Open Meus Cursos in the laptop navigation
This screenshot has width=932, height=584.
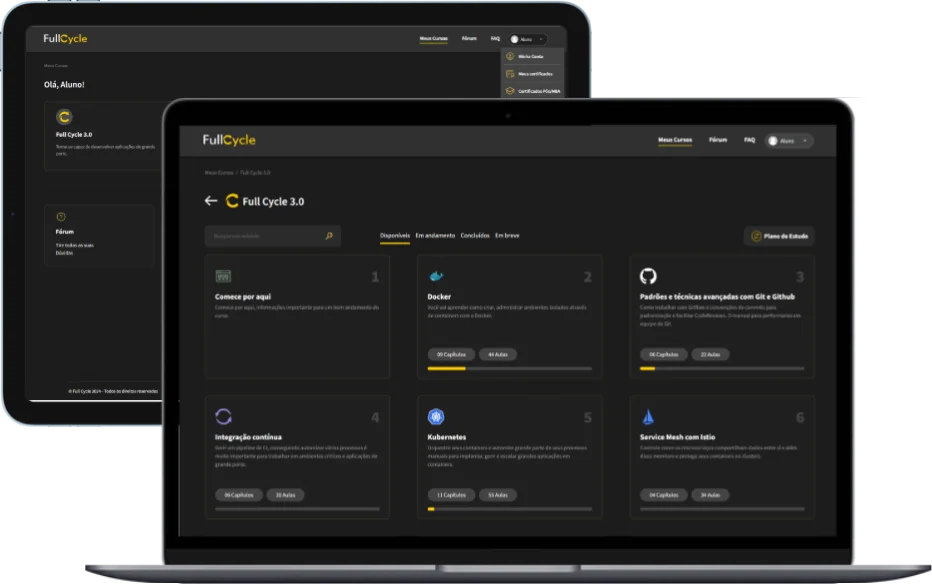[x=675, y=140]
